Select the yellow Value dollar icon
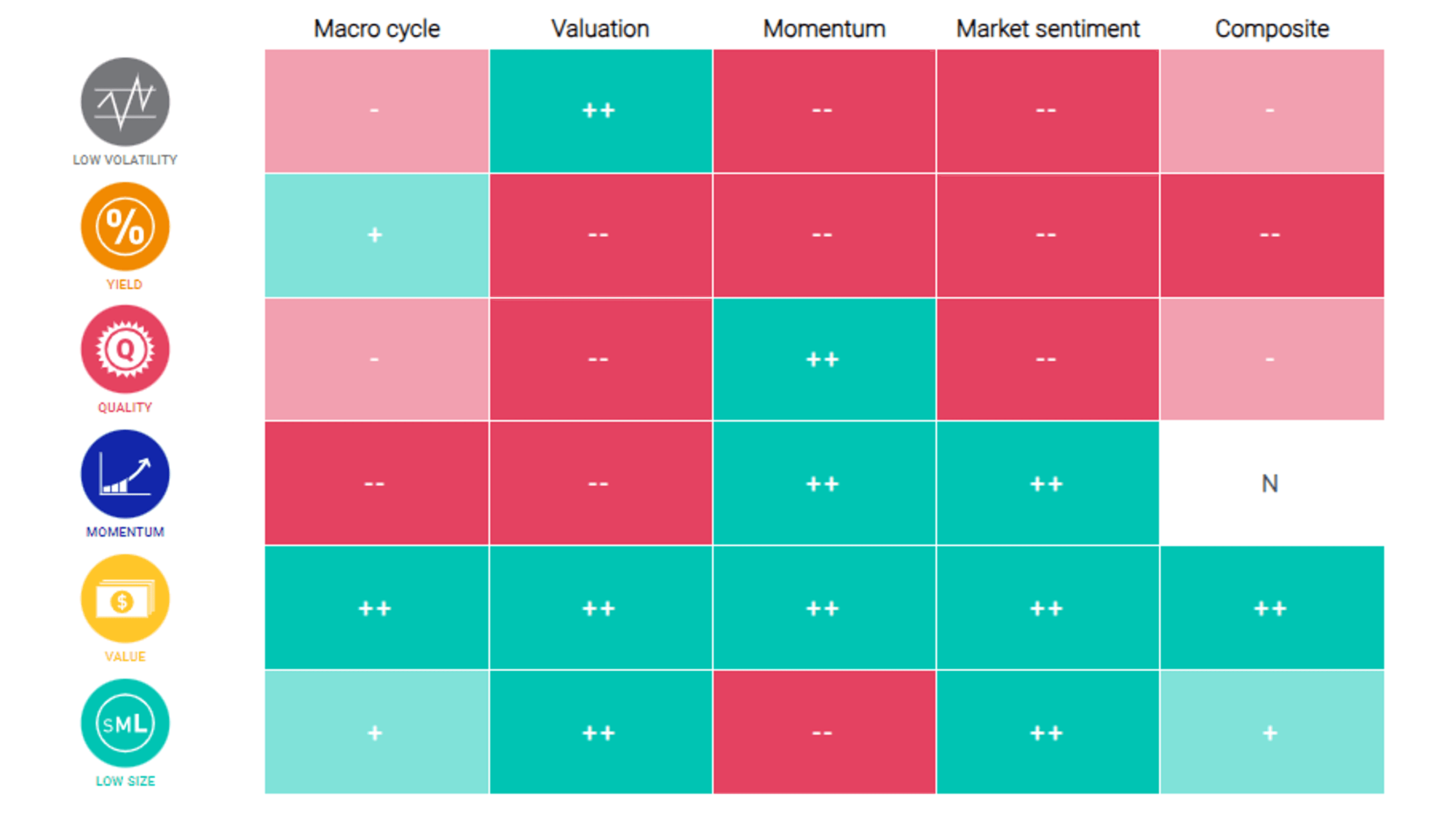This screenshot has width=1448, height=840. pos(125,599)
